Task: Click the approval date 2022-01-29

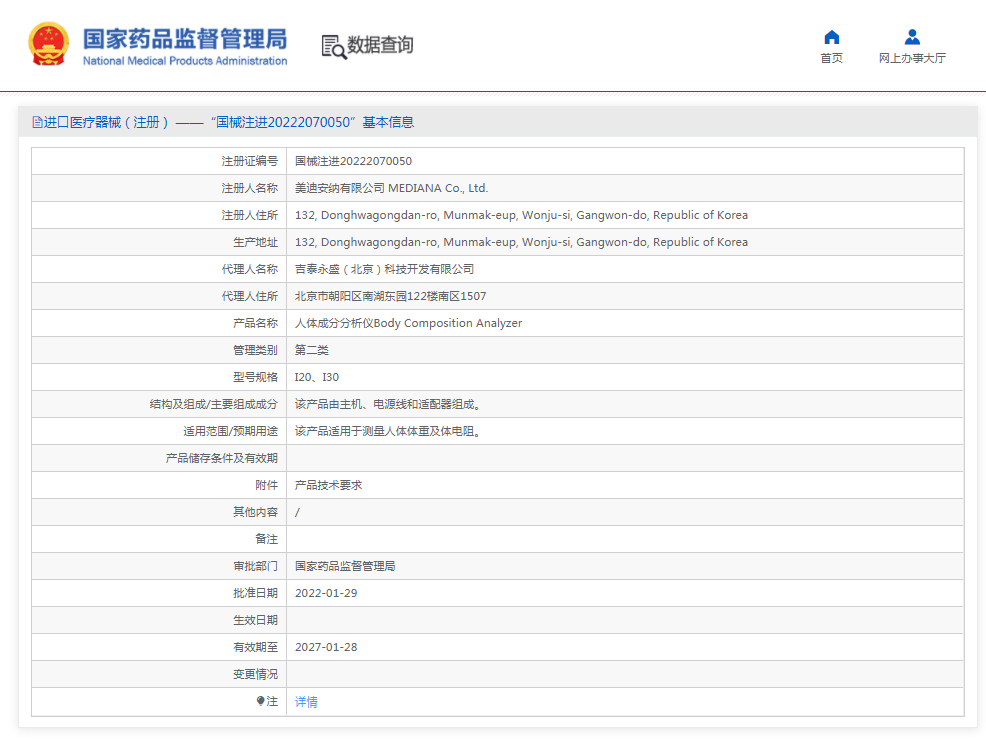Action: pos(326,593)
